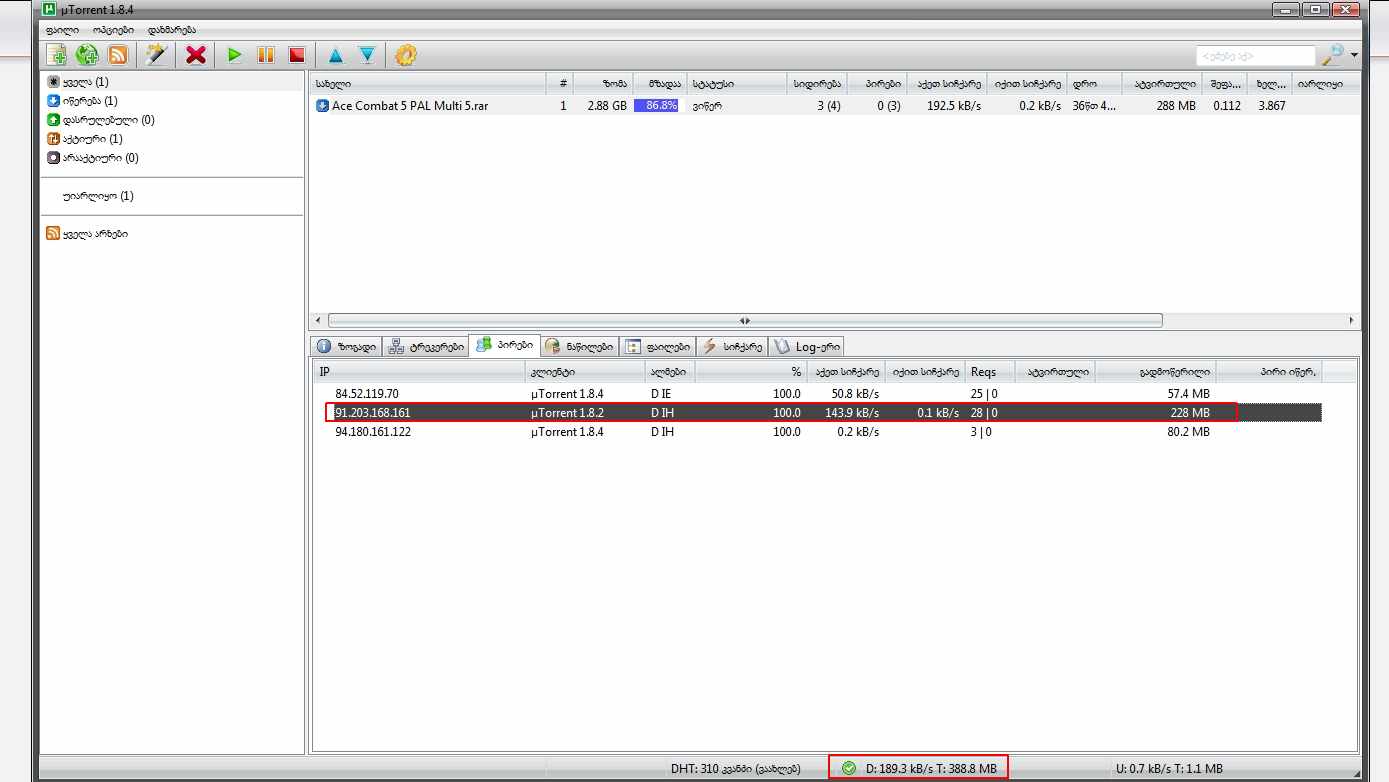Click the horizontal scrollbar thumb in torrent list
1389x782 pixels.
coord(745,320)
